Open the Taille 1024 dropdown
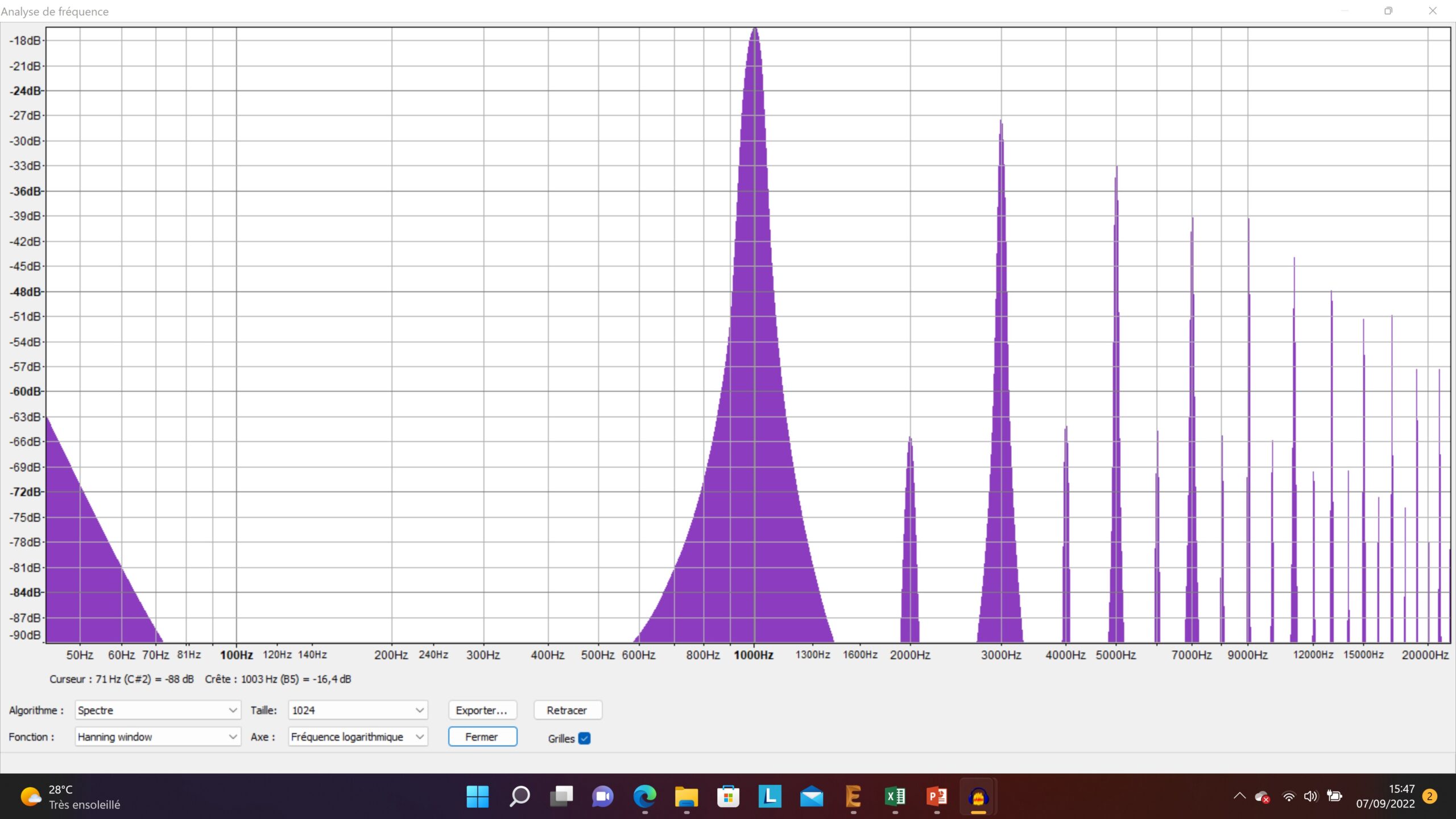Screen dimensions: 1456x819 point(358,710)
